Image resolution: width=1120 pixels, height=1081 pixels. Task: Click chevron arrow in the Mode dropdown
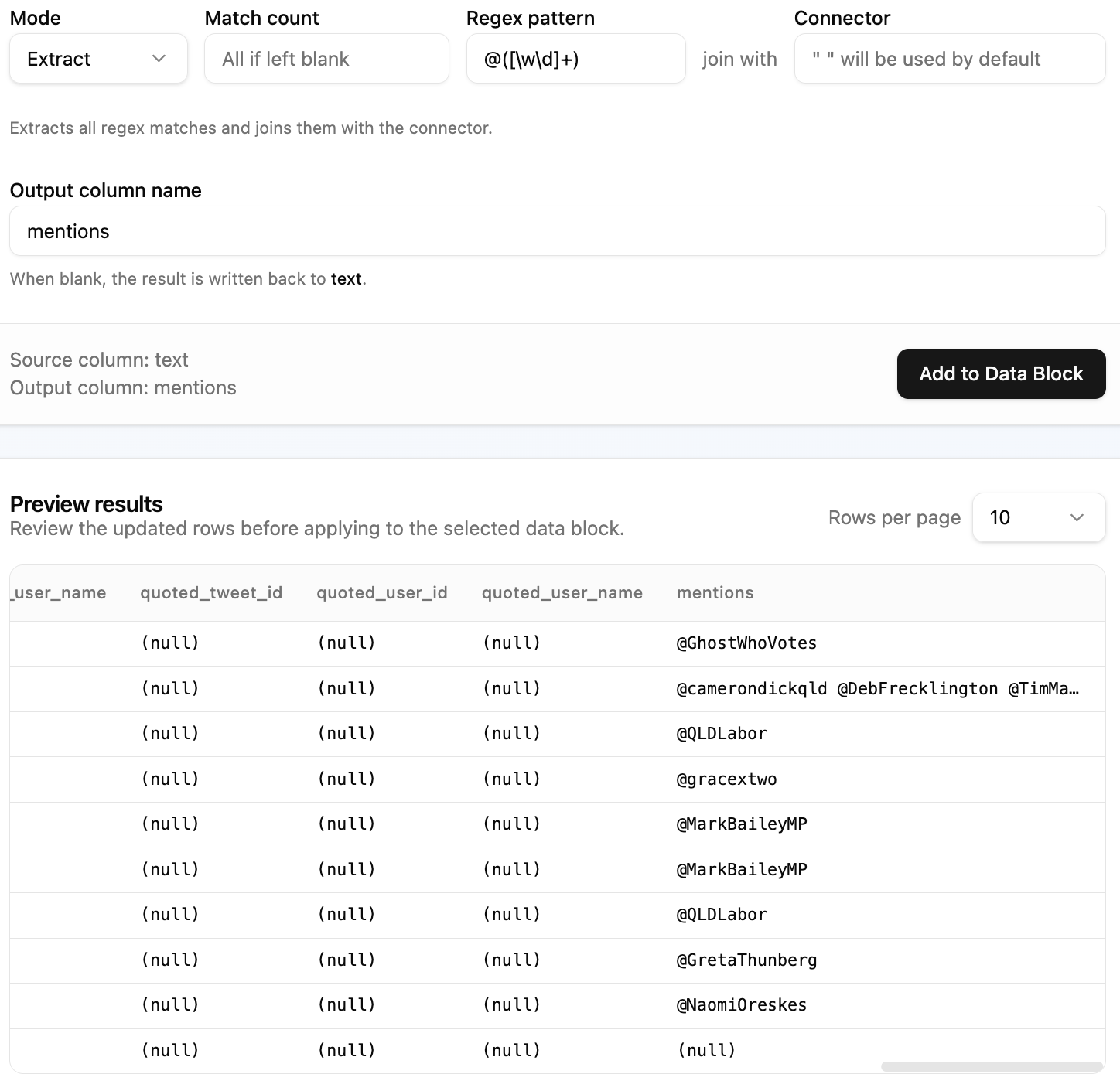pyautogui.click(x=159, y=59)
